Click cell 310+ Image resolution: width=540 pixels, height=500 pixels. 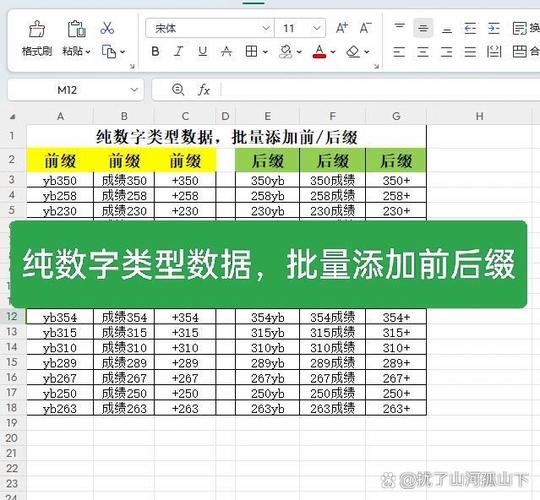(x=396, y=347)
